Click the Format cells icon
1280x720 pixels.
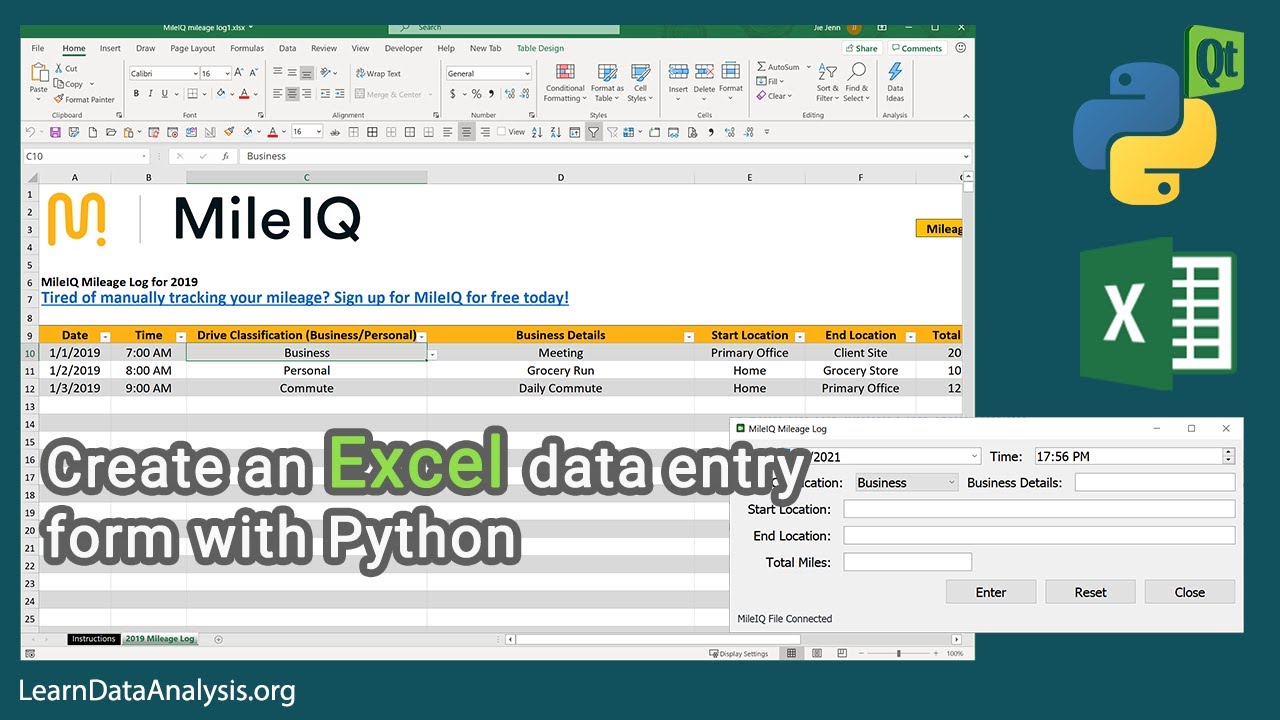[x=731, y=72]
